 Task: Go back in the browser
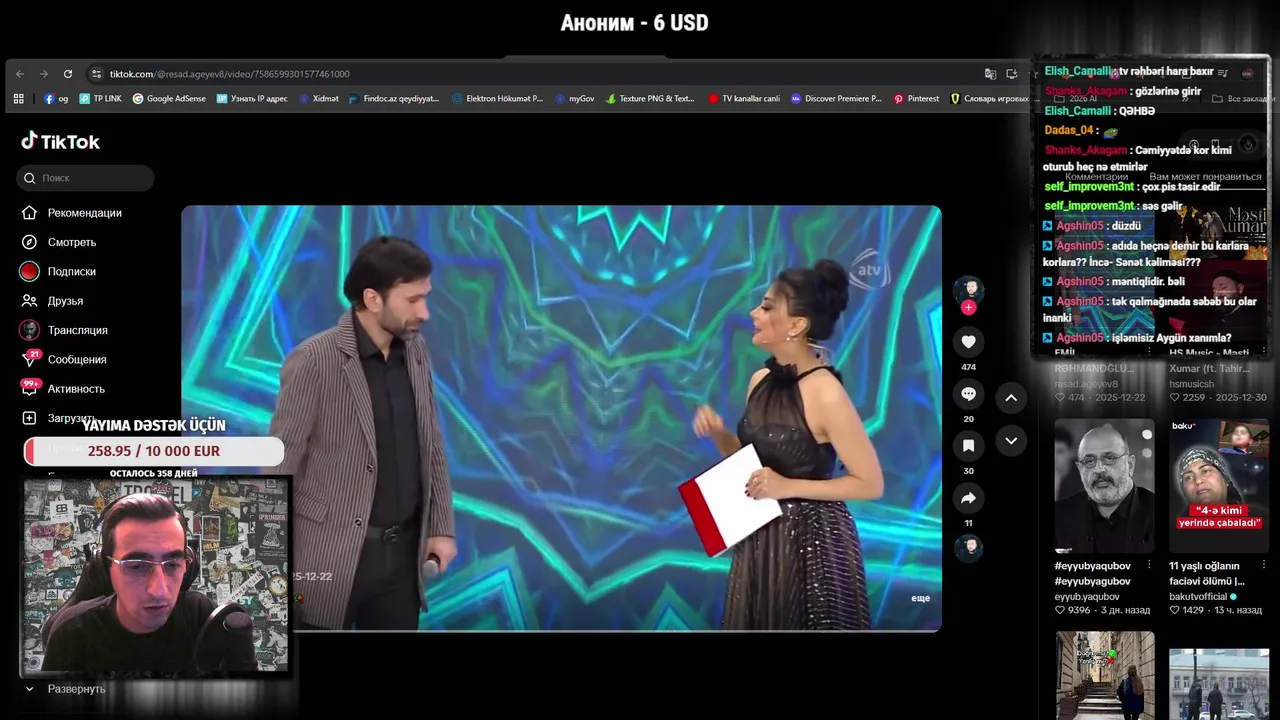pos(20,74)
